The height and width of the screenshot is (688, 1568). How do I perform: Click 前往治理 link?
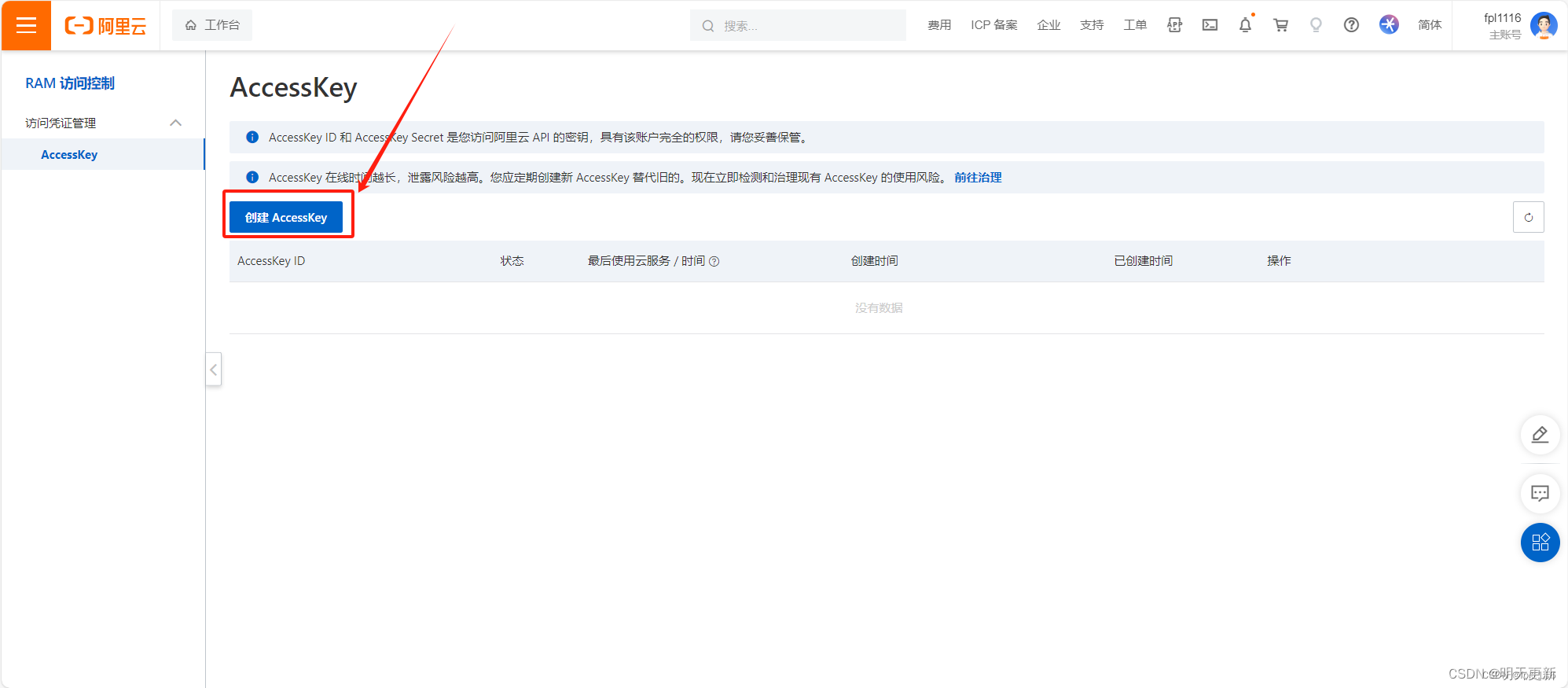[978, 178]
